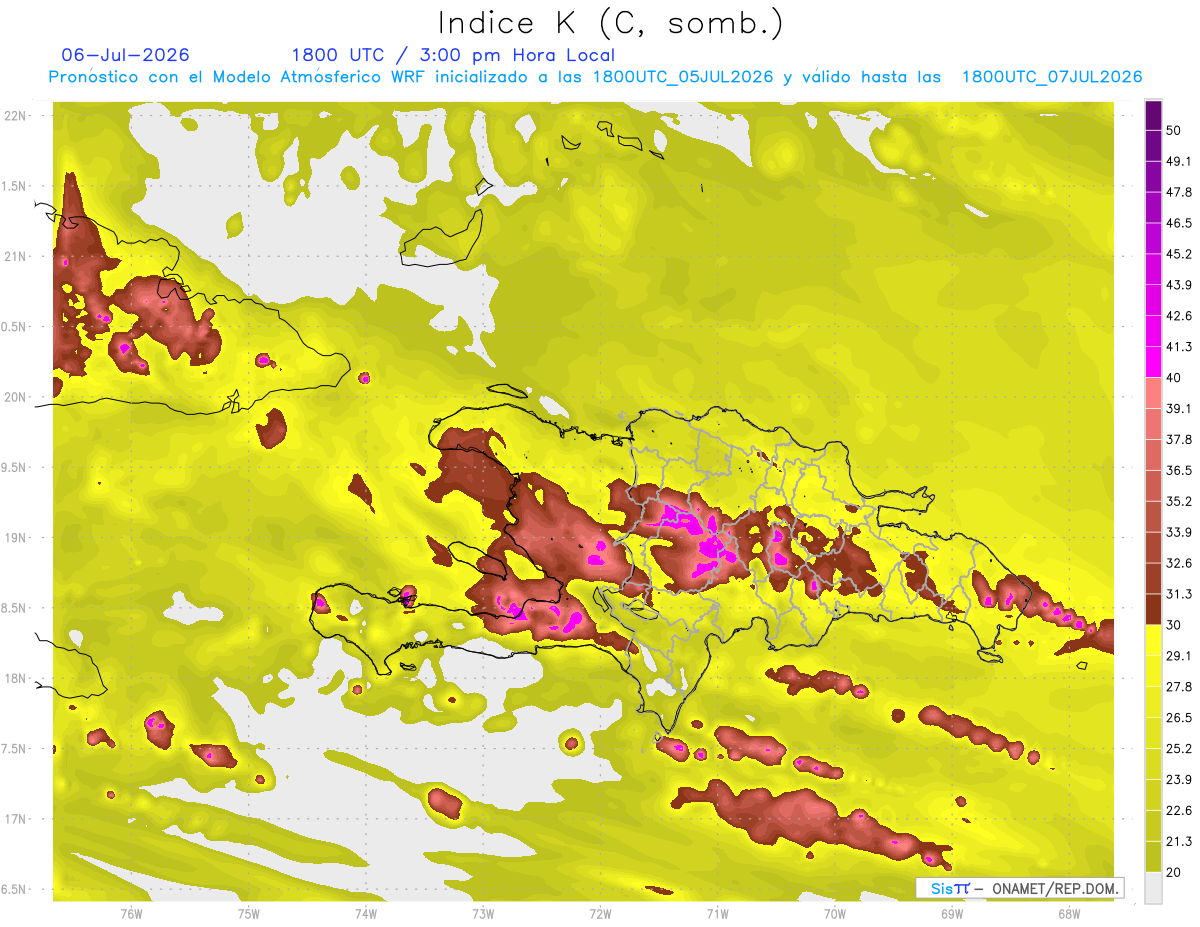Click the latitude axis label "17N"
Image resolution: width=1200 pixels, height=927 pixels.
tap(16, 820)
